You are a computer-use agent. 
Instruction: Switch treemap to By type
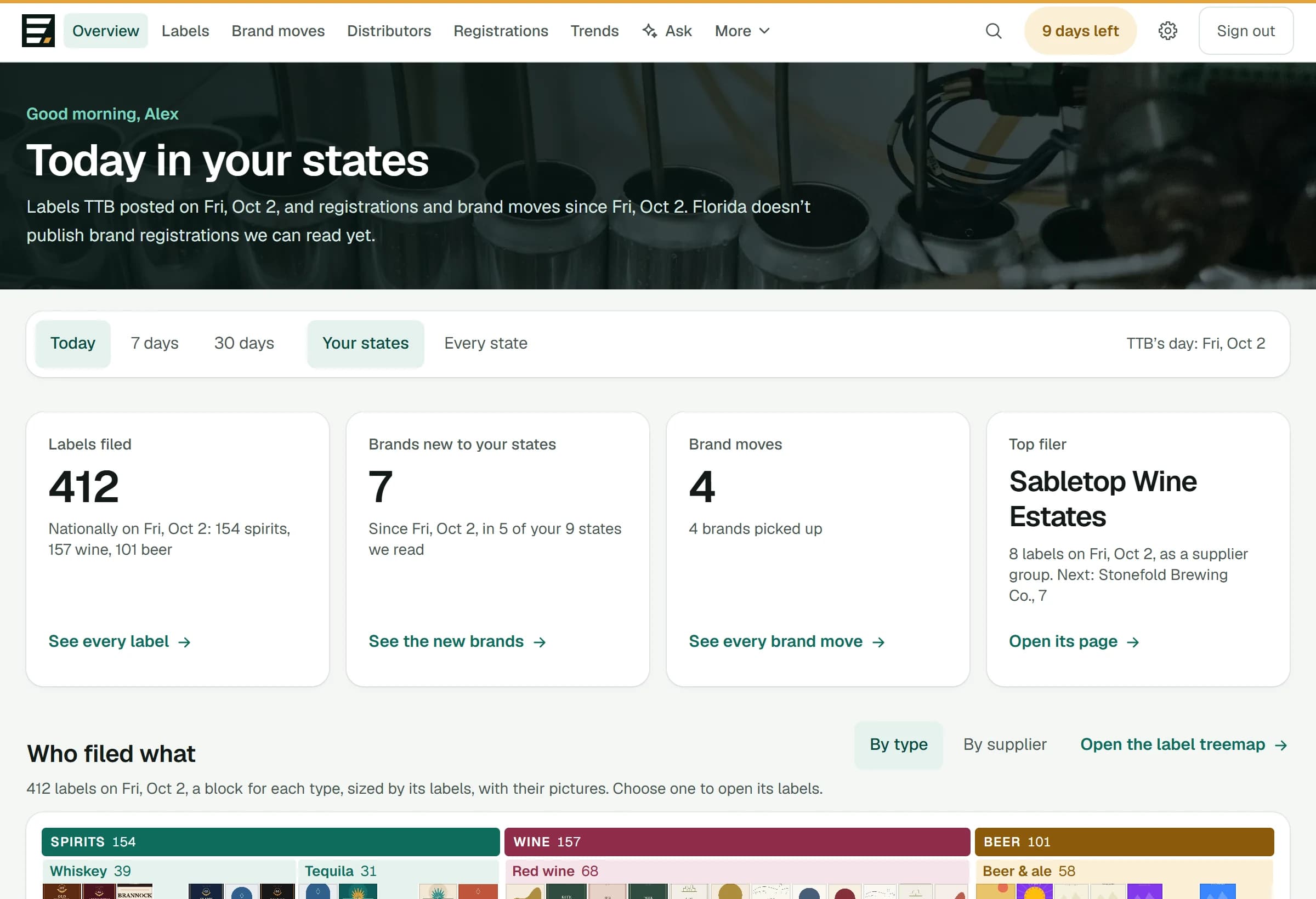pos(898,744)
